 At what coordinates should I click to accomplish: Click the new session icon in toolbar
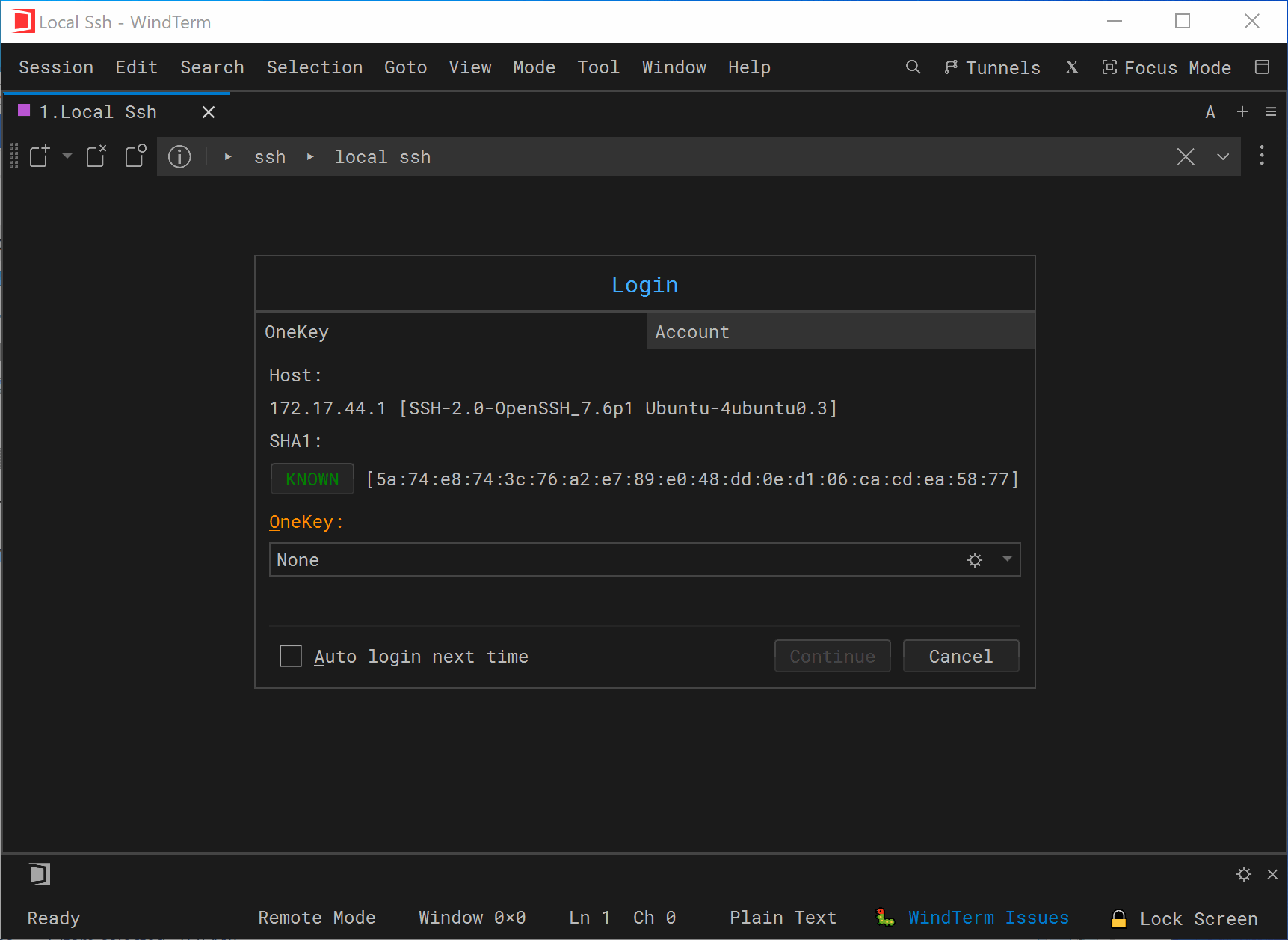39,156
